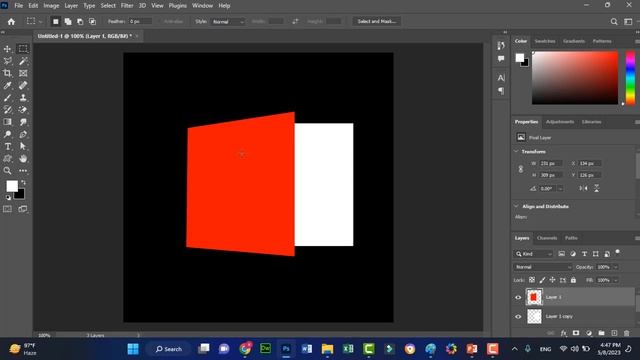
Task: Select the Lasso tool
Action: tap(7, 61)
